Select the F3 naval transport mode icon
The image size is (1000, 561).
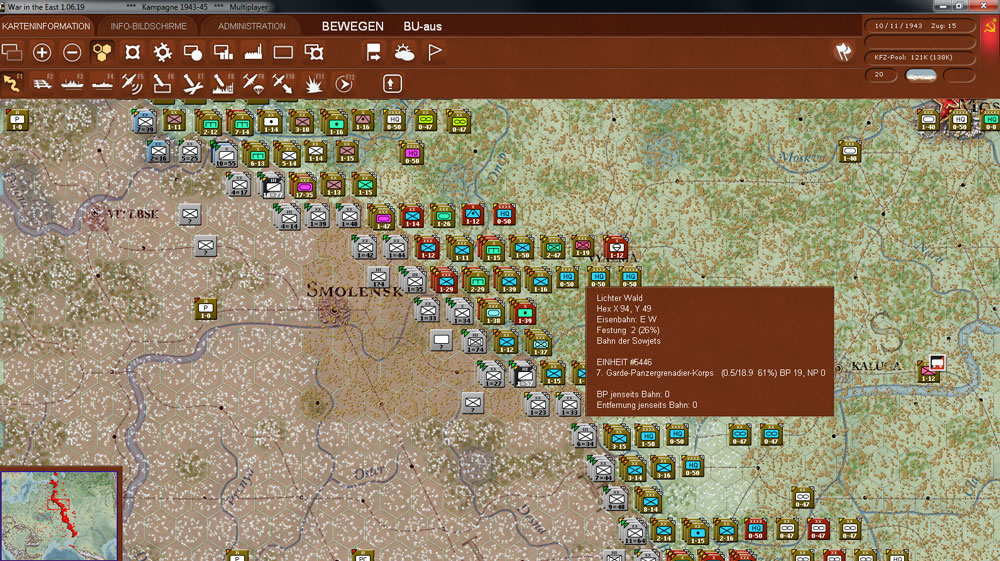point(72,84)
